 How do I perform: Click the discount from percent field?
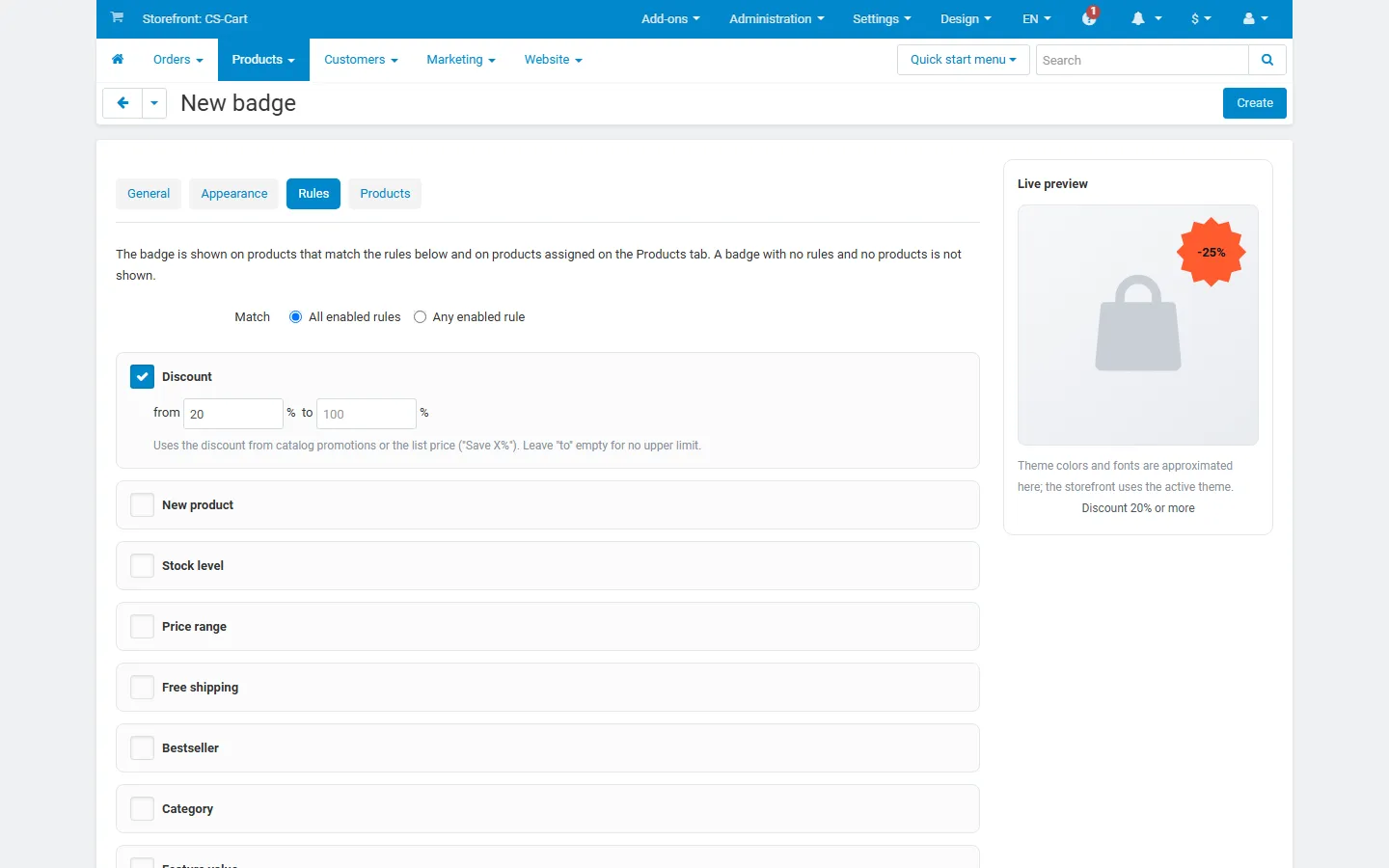point(233,414)
